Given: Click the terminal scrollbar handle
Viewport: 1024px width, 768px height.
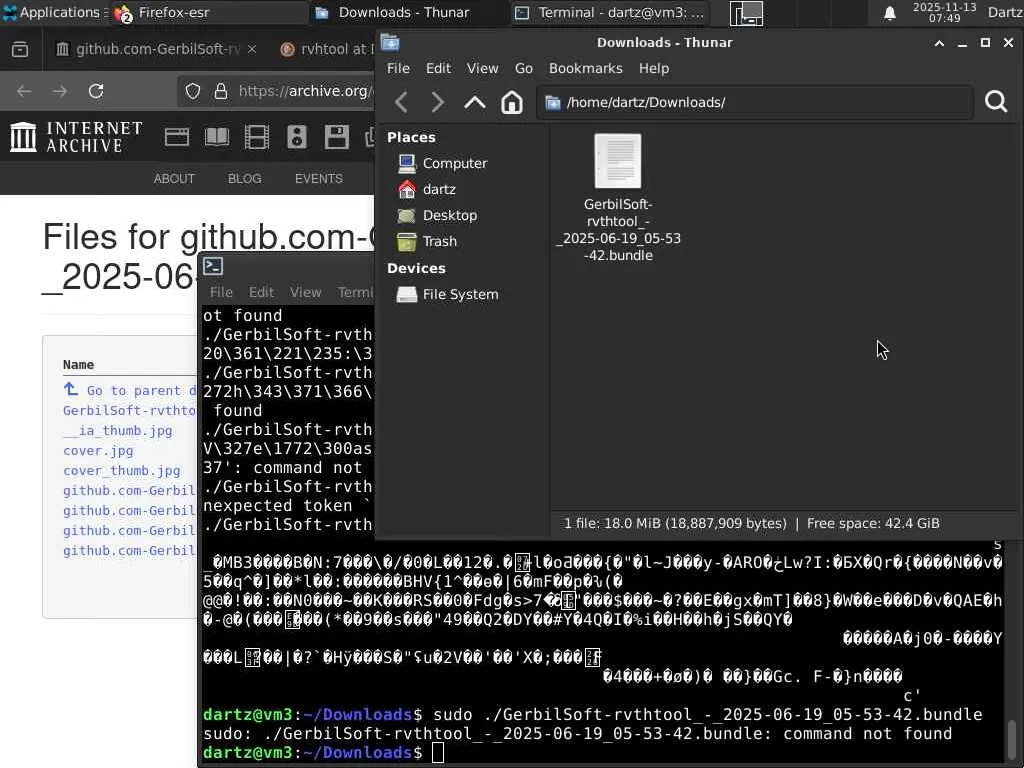Looking at the screenshot, I should click(x=1013, y=739).
